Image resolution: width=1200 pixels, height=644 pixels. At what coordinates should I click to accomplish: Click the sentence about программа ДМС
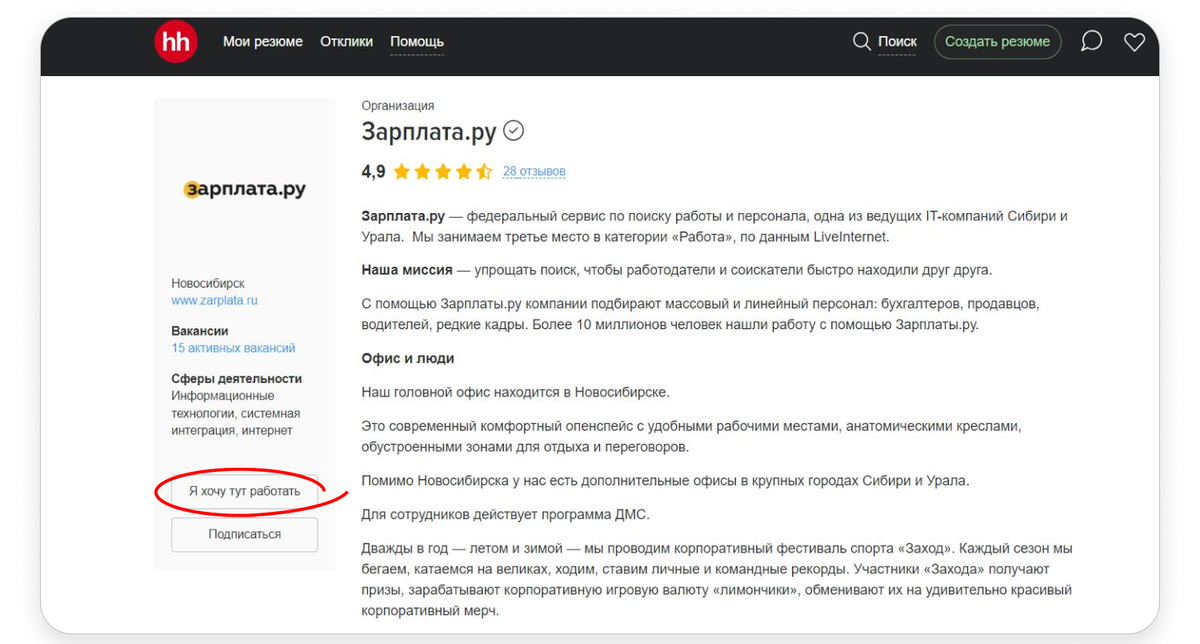click(x=505, y=515)
